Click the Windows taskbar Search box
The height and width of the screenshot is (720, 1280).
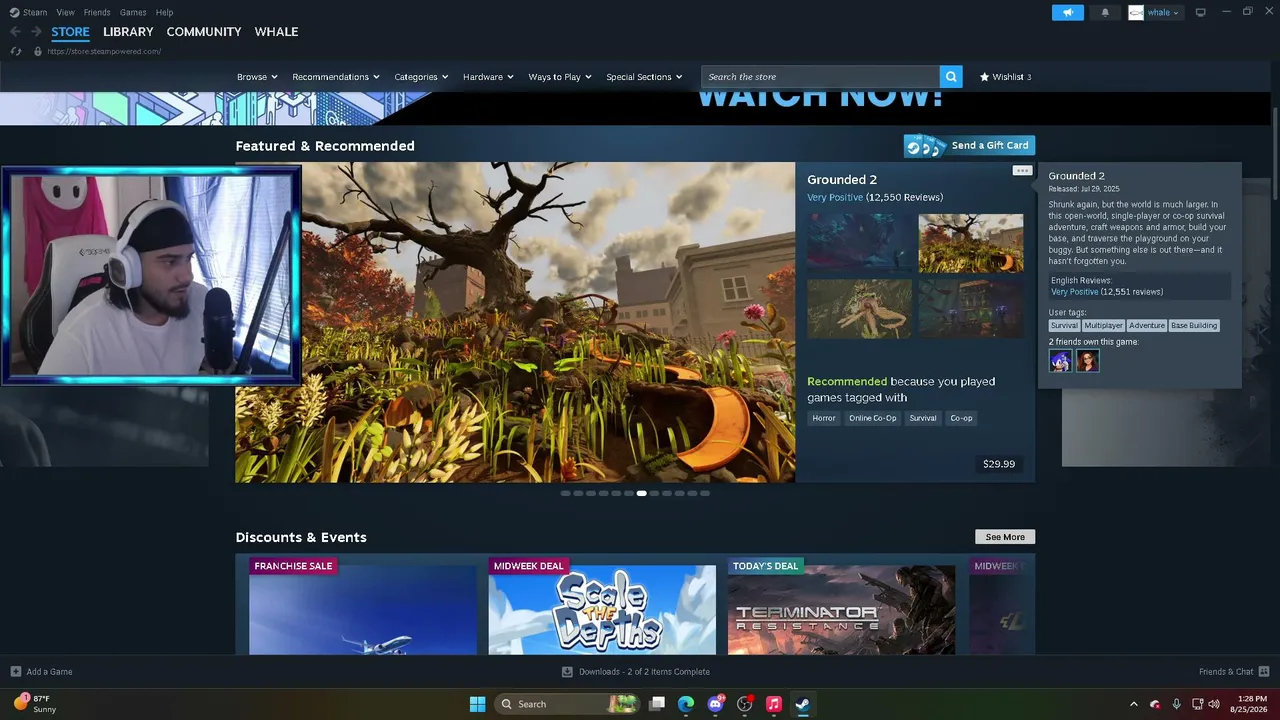tap(568, 704)
